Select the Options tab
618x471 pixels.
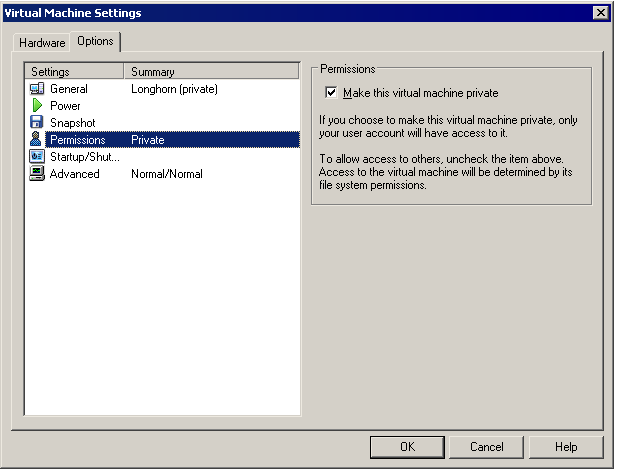click(x=95, y=42)
